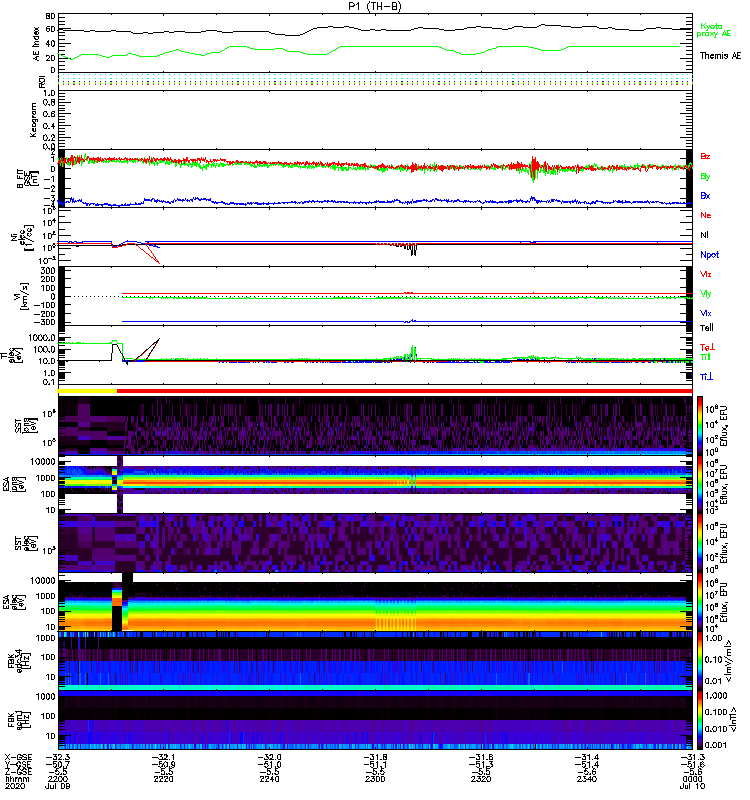Click the -32.3 X-GSE value
Viewport: 750px width, 800px height.
58,758
